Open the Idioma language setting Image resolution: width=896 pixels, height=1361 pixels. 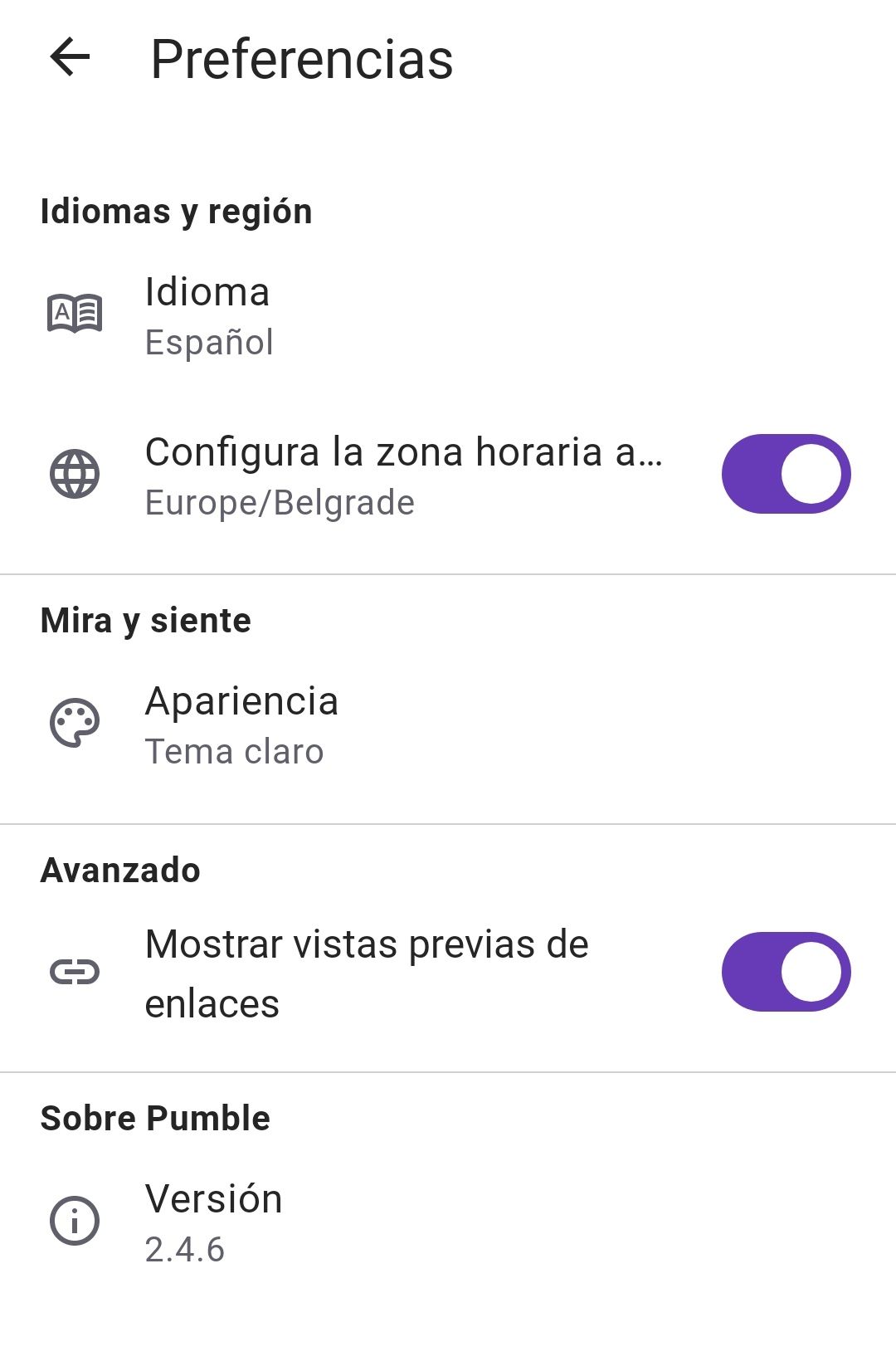pyautogui.click(x=207, y=292)
